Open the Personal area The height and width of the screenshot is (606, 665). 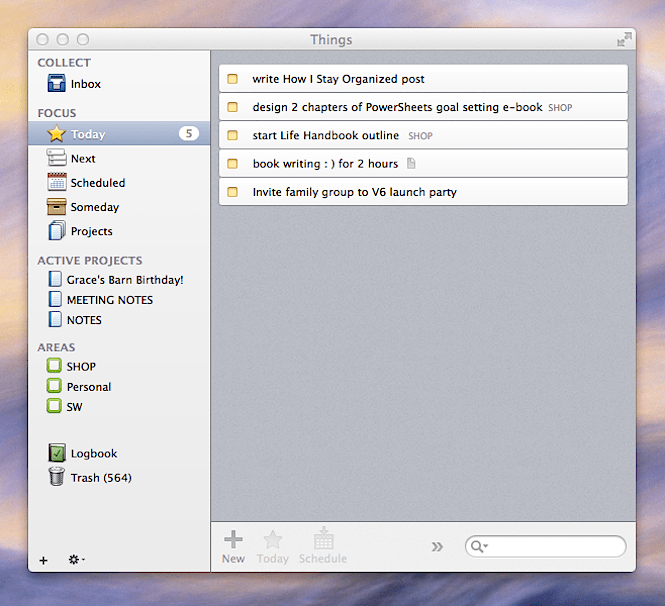(x=120, y=386)
